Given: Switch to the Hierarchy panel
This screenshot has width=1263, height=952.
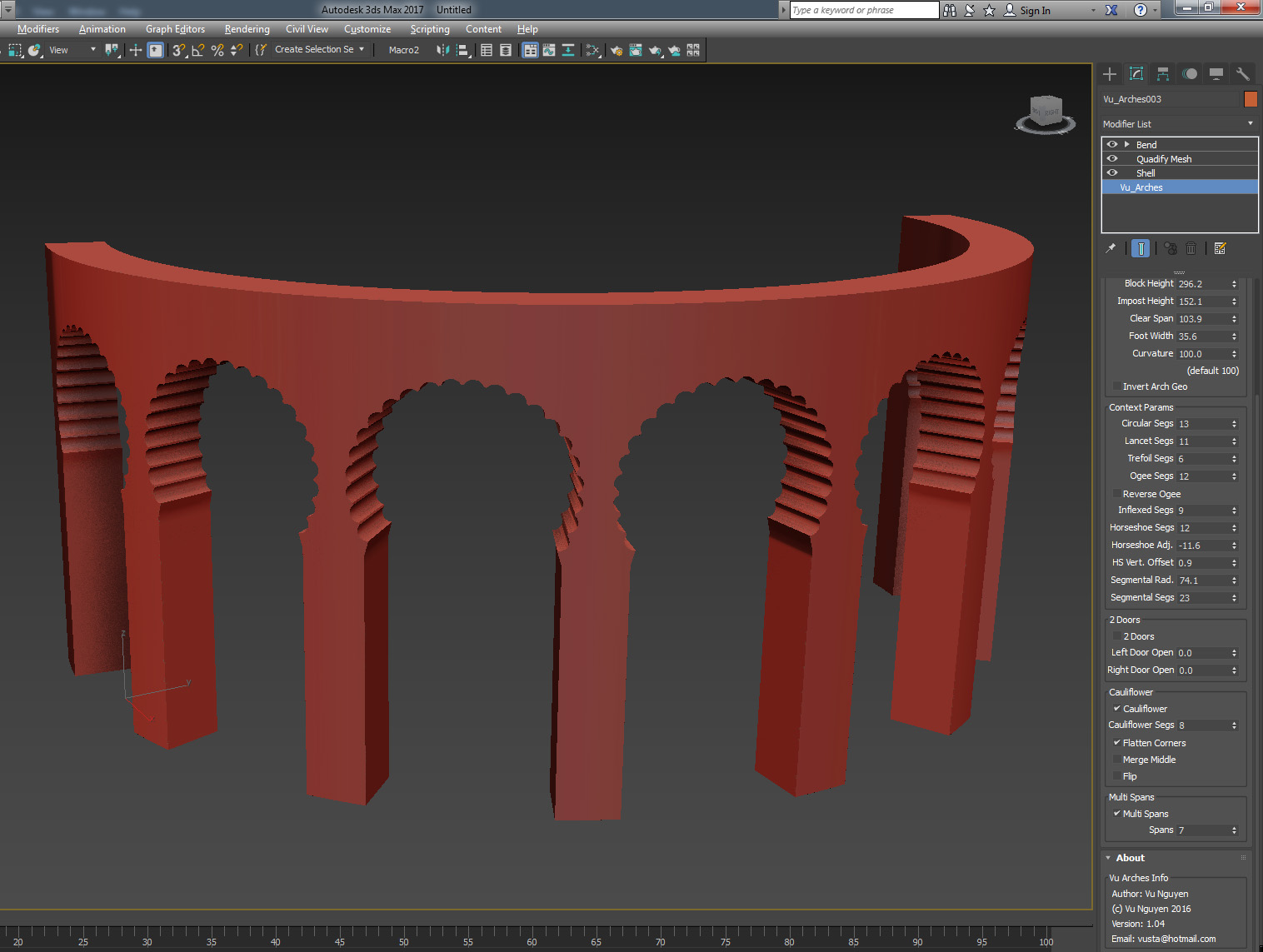Looking at the screenshot, I should [x=1162, y=74].
